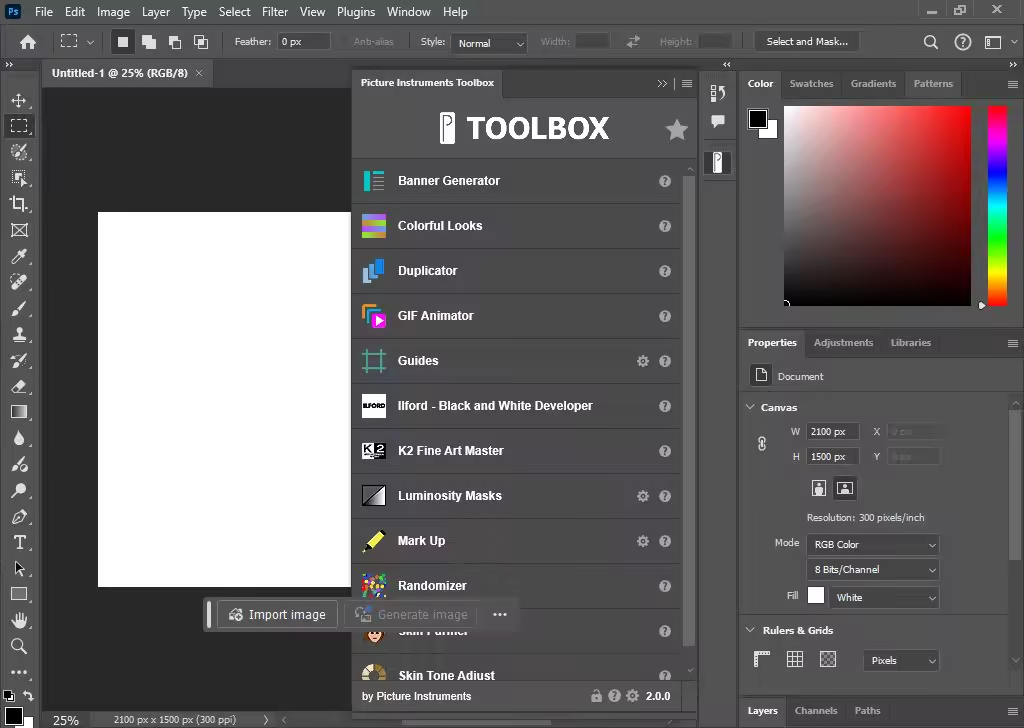The width and height of the screenshot is (1024, 728).
Task: Toggle the width-height link icon
Action: [761, 444]
